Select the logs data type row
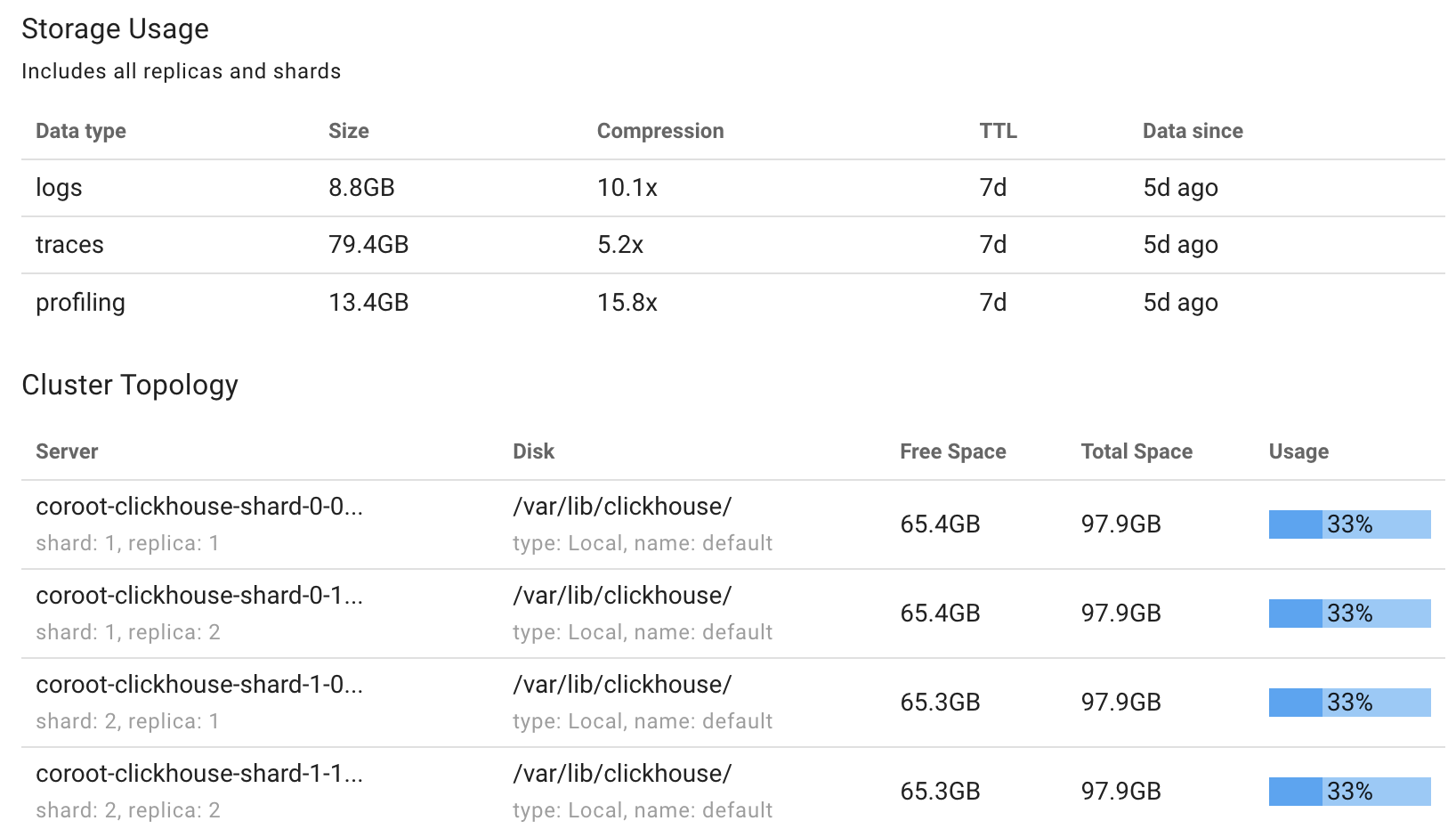The height and width of the screenshot is (837, 1456). (59, 188)
